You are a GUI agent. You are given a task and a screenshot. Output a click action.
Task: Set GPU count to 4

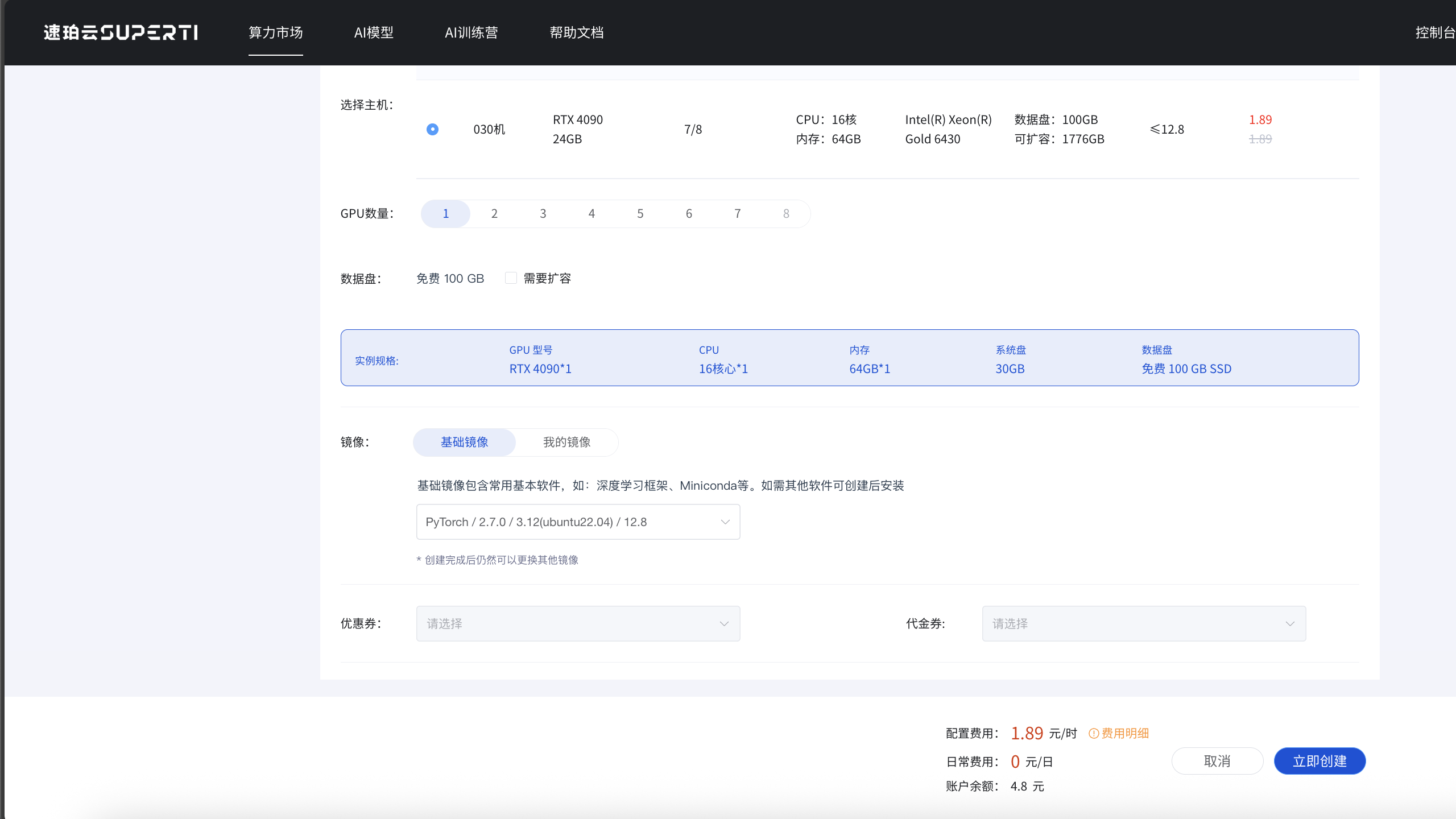[591, 214]
